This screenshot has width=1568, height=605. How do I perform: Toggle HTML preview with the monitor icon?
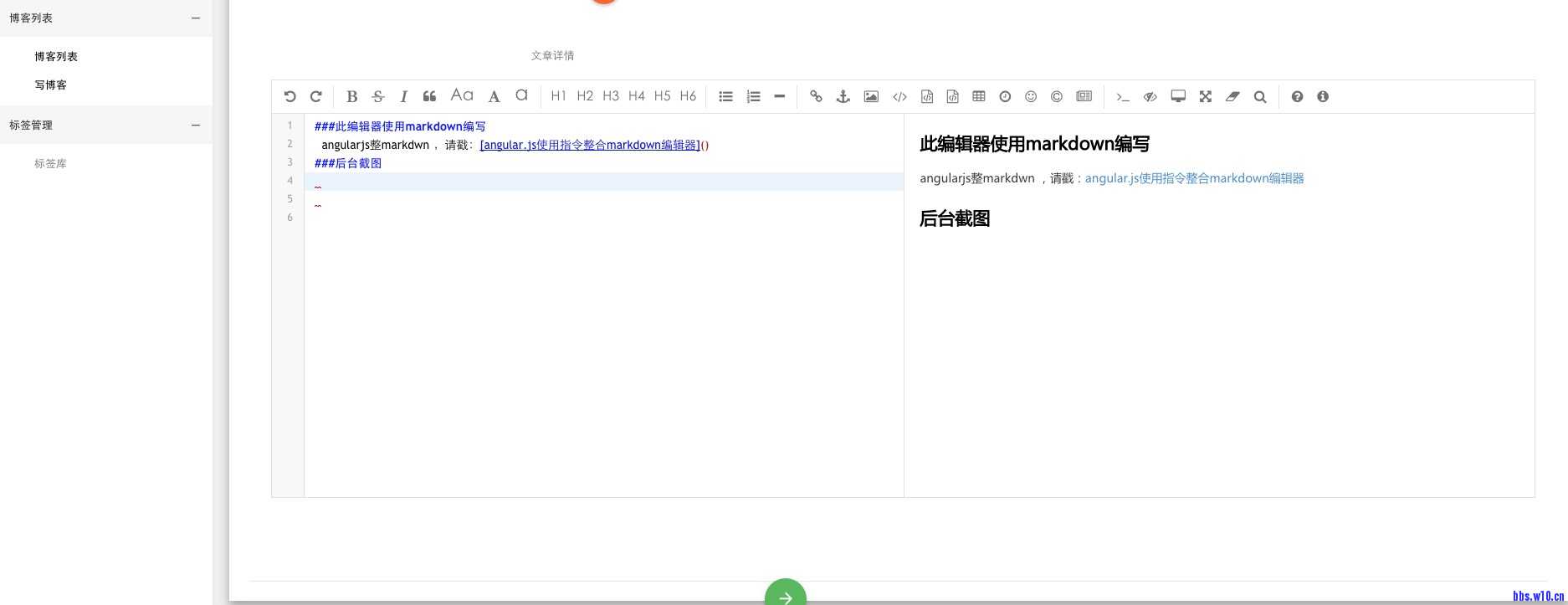pos(1177,96)
